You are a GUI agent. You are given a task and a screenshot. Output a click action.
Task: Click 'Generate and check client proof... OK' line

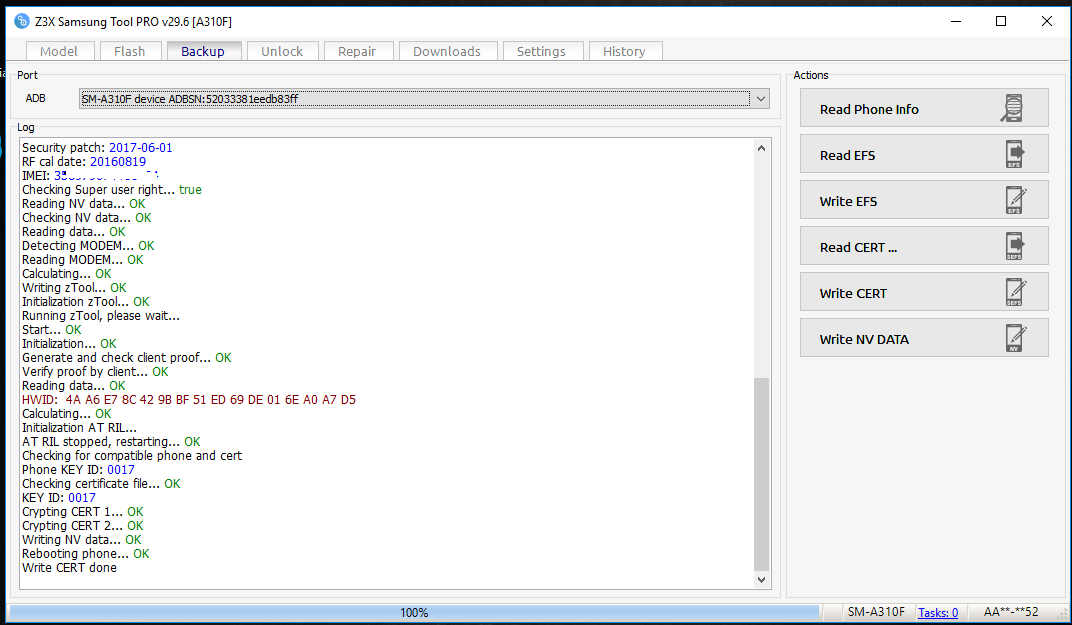(x=126, y=357)
